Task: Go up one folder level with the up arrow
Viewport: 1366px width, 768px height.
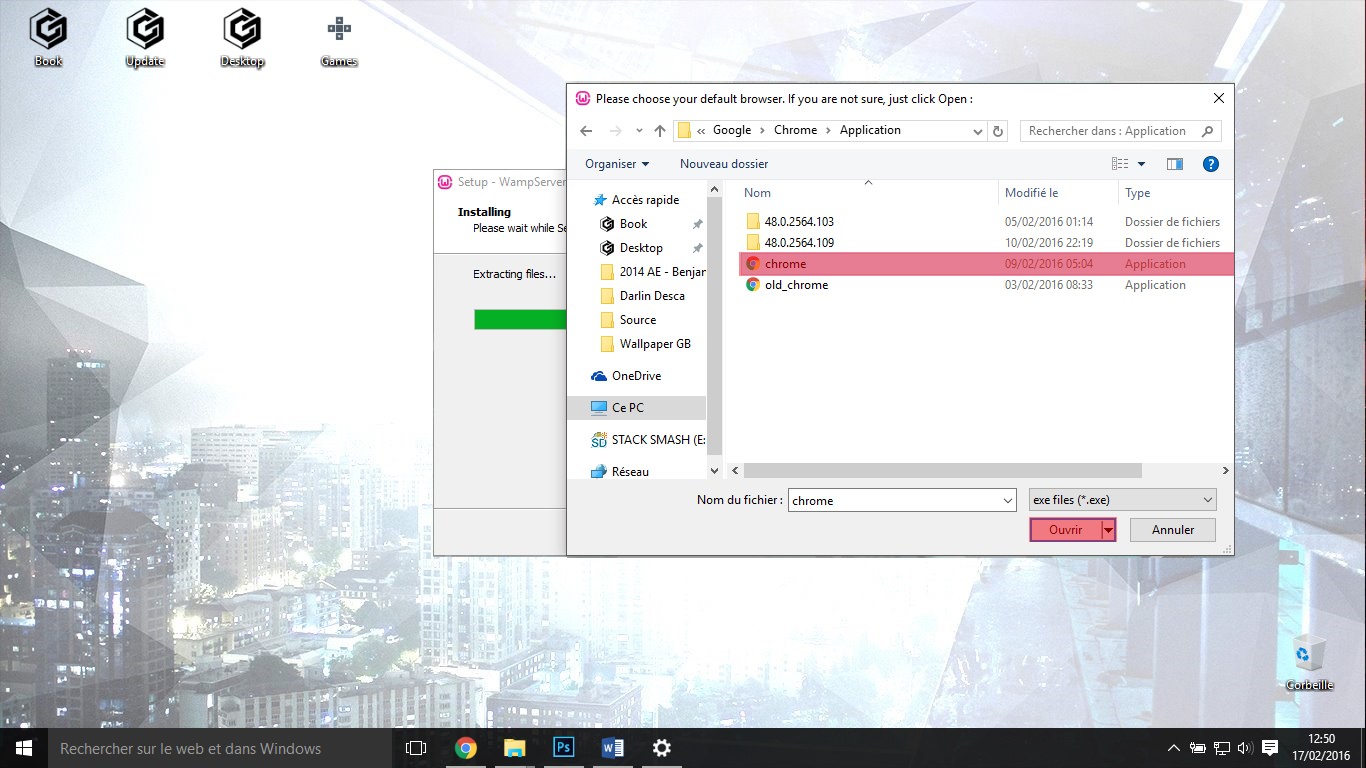Action: [x=660, y=131]
